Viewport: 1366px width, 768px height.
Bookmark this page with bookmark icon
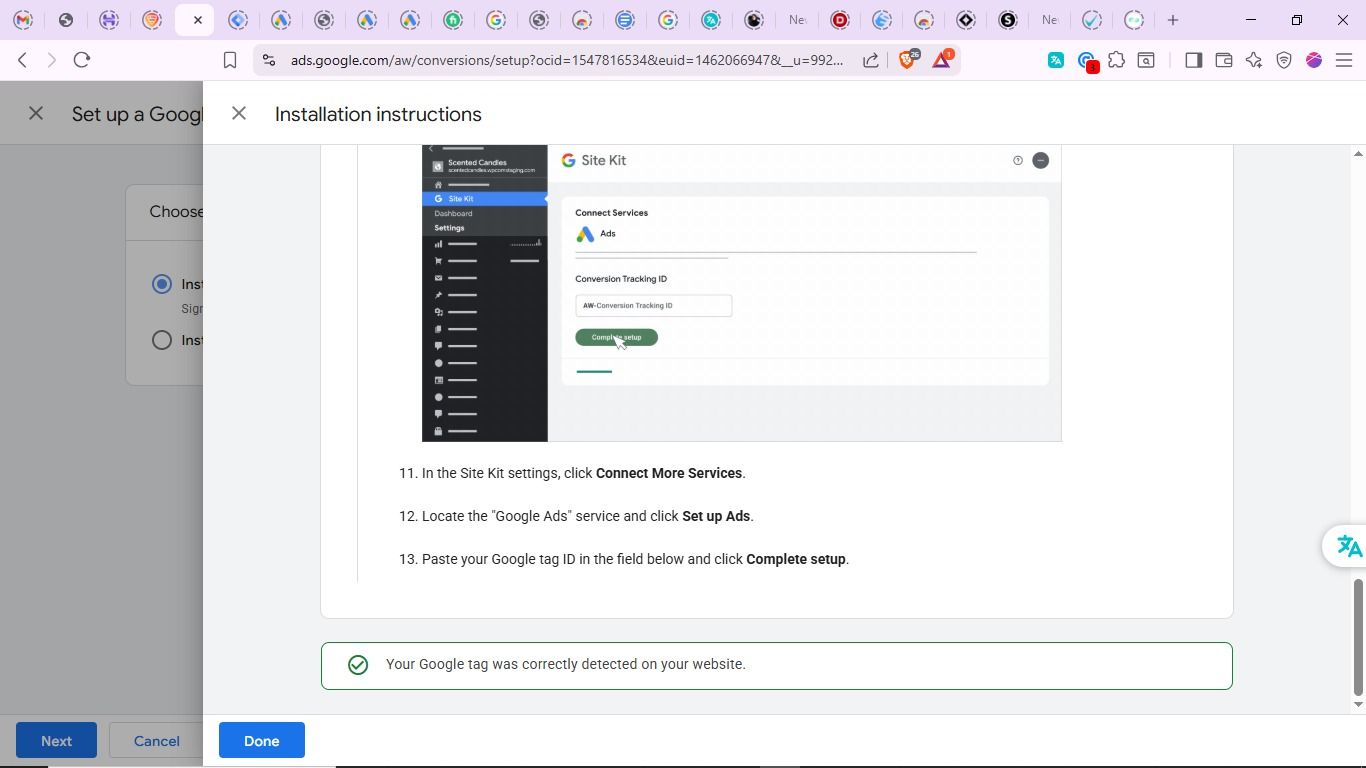coord(230,61)
